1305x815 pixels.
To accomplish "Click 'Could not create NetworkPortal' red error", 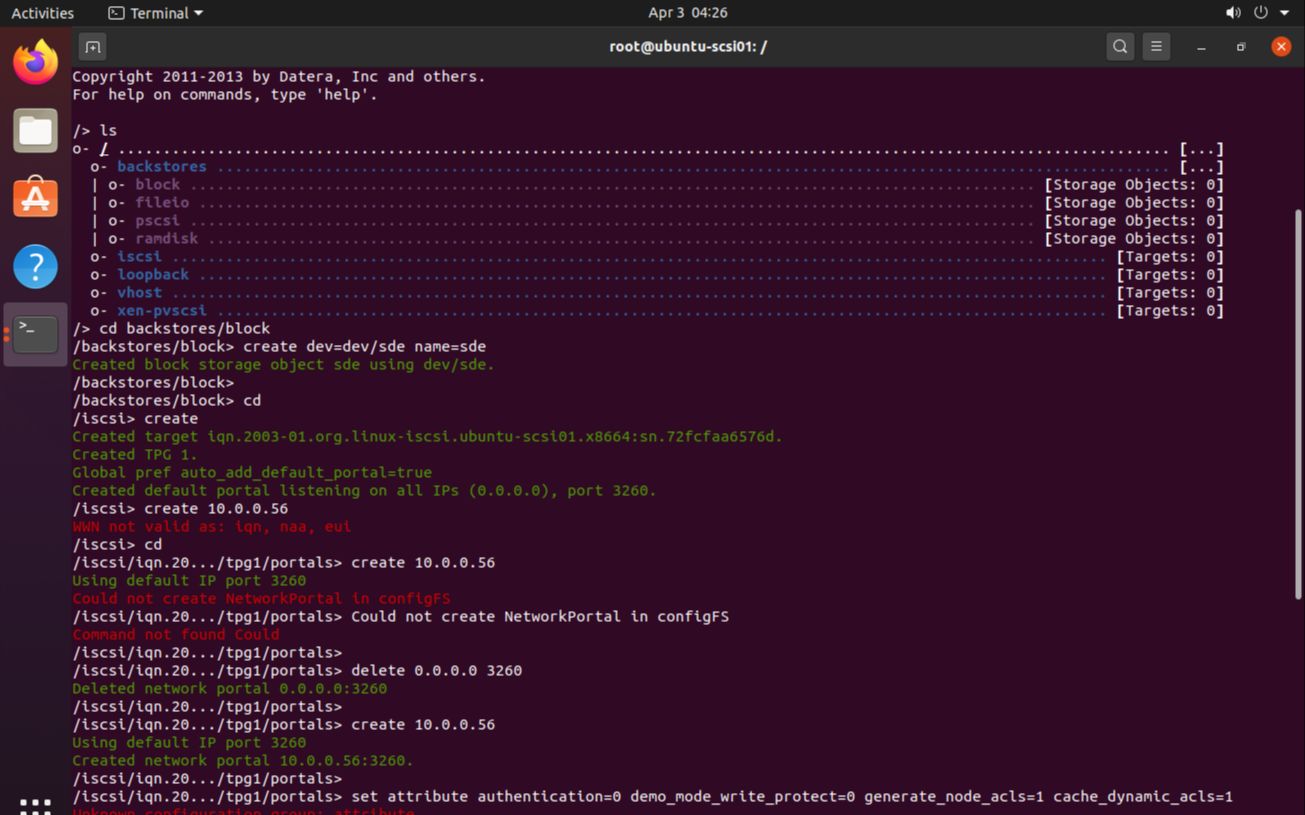I will click(x=261, y=599).
